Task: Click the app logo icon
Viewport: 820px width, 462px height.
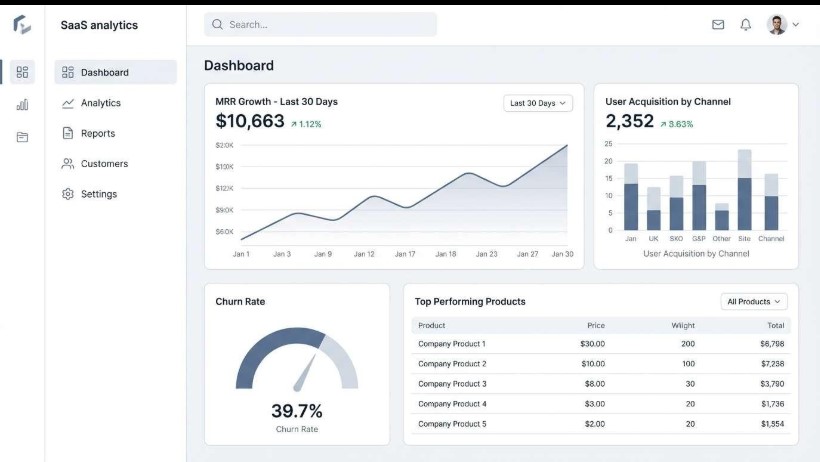Action: 22,25
